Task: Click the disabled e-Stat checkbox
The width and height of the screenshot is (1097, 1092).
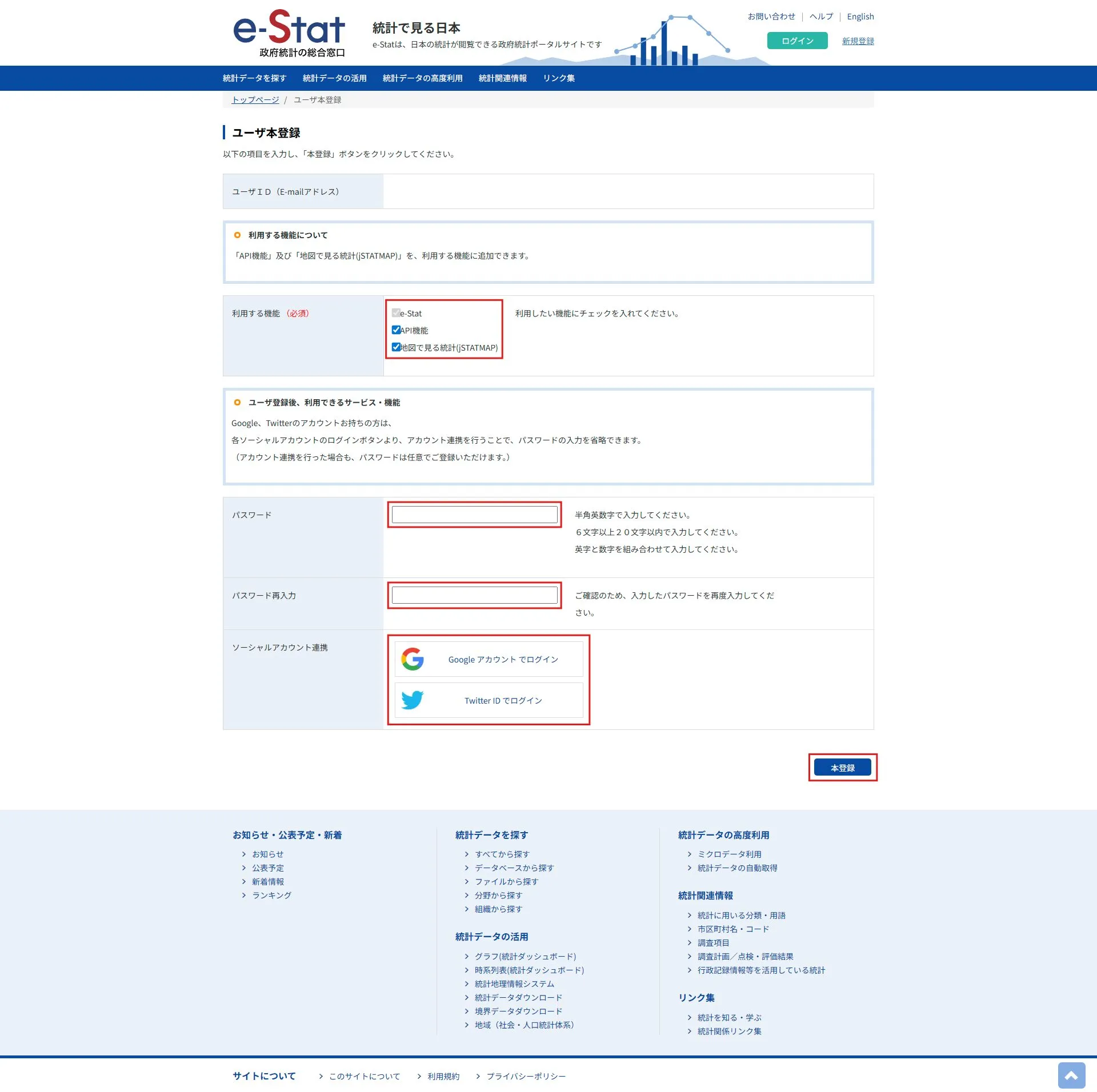Action: click(x=396, y=312)
